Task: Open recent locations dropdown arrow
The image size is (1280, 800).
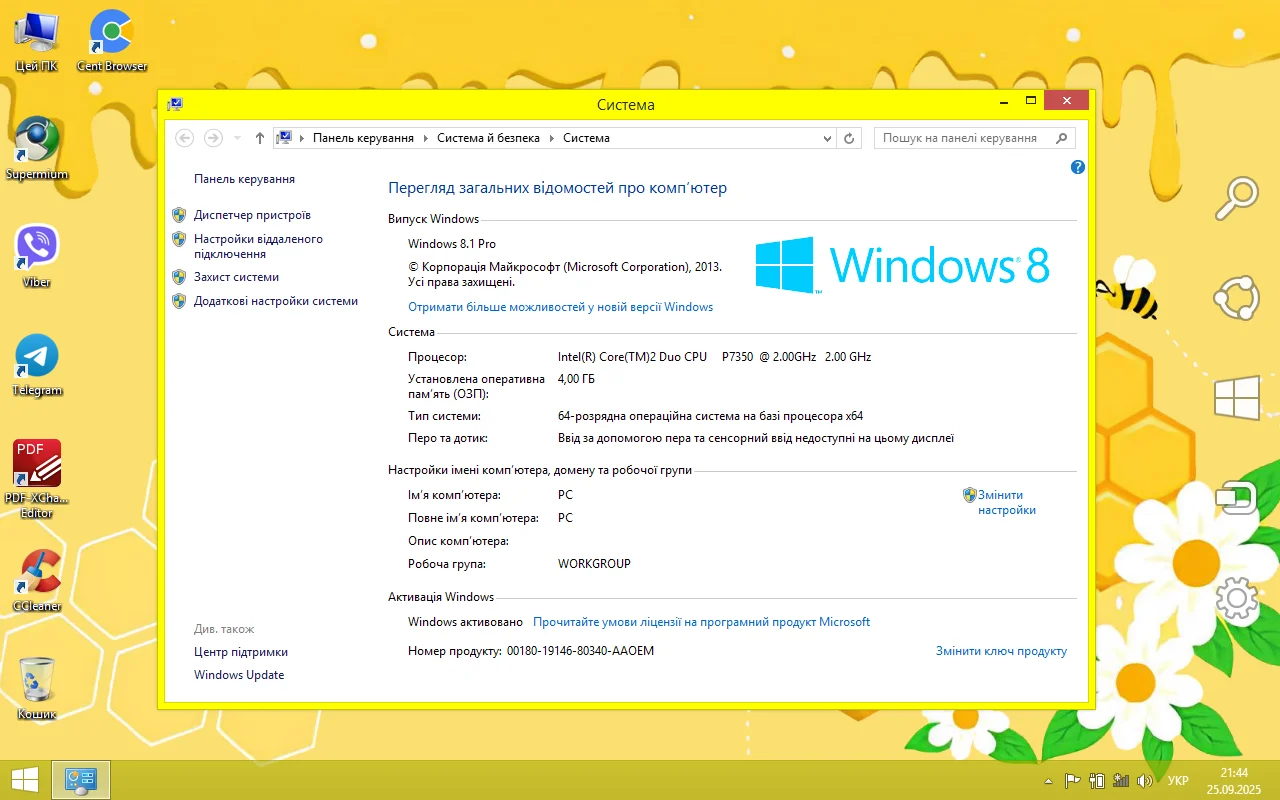Action: point(237,138)
